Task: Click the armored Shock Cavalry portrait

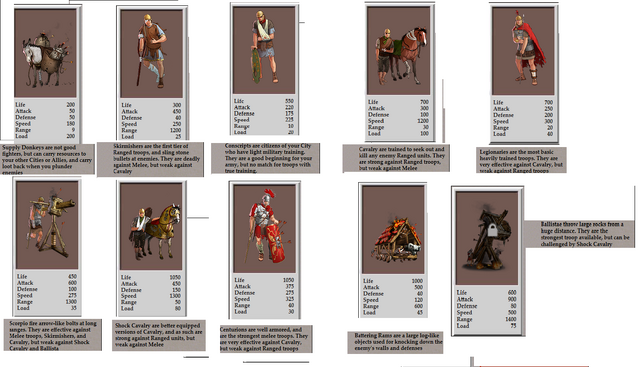Action: [x=151, y=227]
